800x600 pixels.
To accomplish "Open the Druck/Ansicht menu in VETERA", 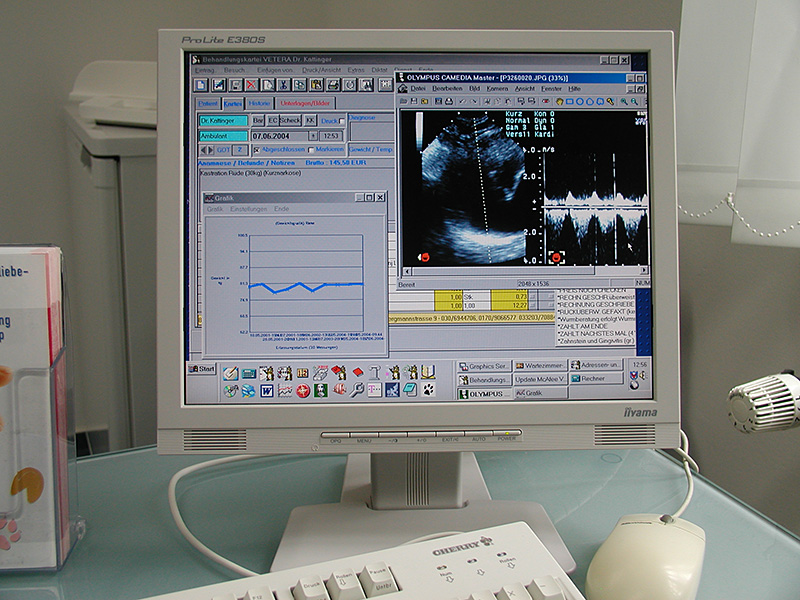I will click(x=321, y=70).
